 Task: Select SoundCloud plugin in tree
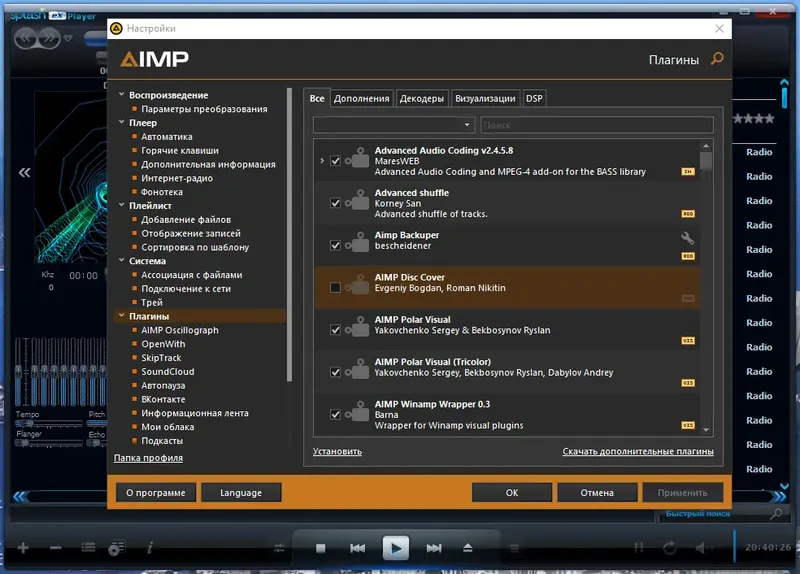(167, 371)
